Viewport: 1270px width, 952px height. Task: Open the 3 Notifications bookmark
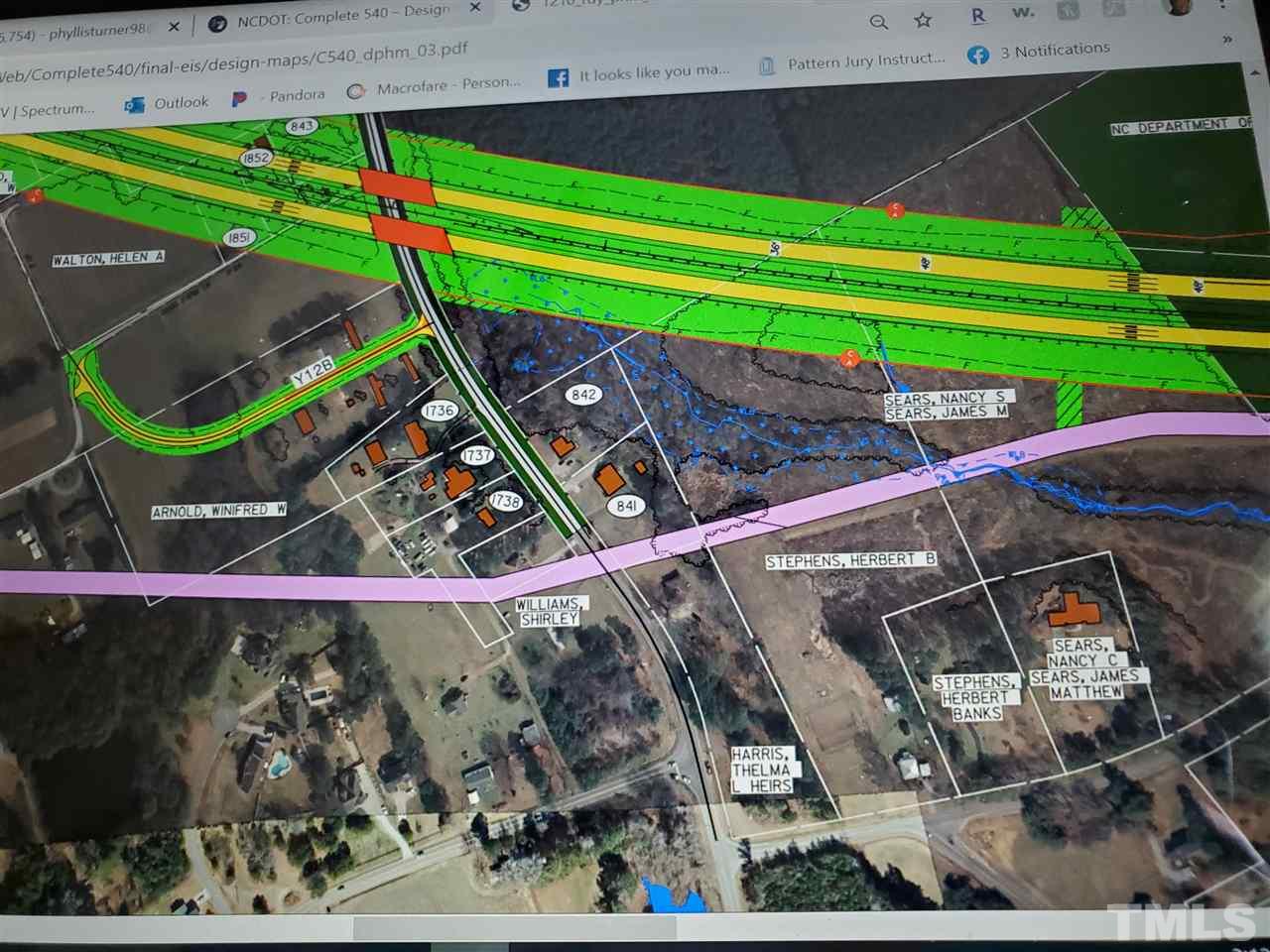click(1040, 51)
